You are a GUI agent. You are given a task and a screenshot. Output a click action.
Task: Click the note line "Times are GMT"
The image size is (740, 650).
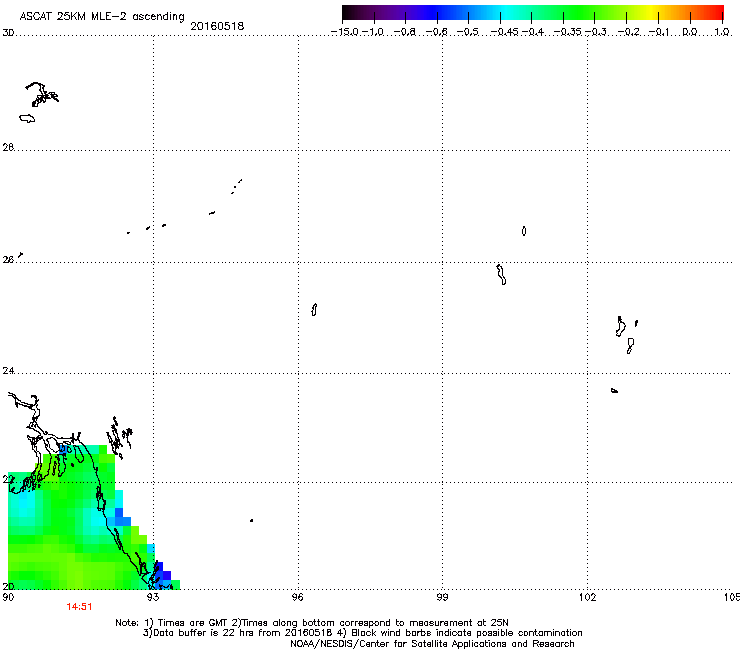pos(193,623)
